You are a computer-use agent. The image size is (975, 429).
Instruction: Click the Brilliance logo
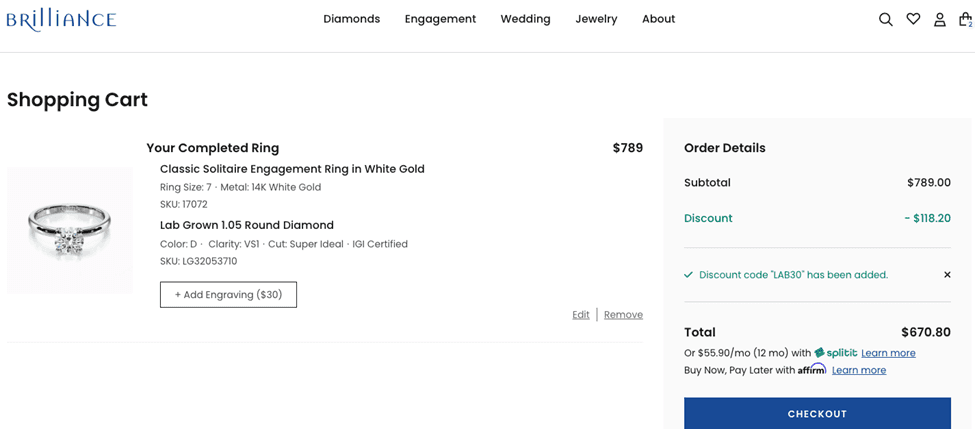click(61, 19)
